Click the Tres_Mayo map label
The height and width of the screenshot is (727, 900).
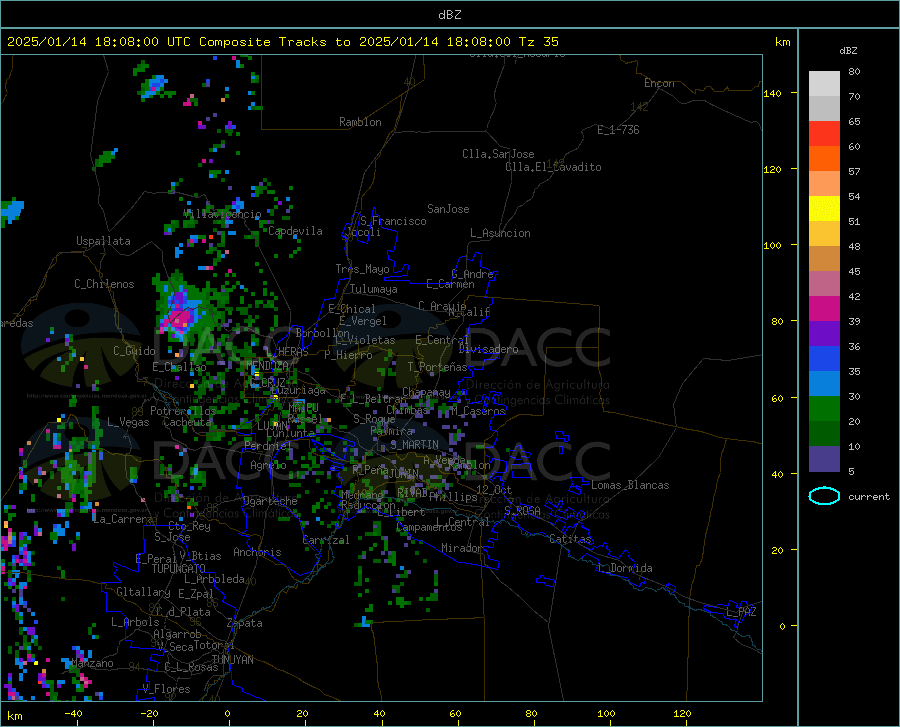tap(362, 269)
